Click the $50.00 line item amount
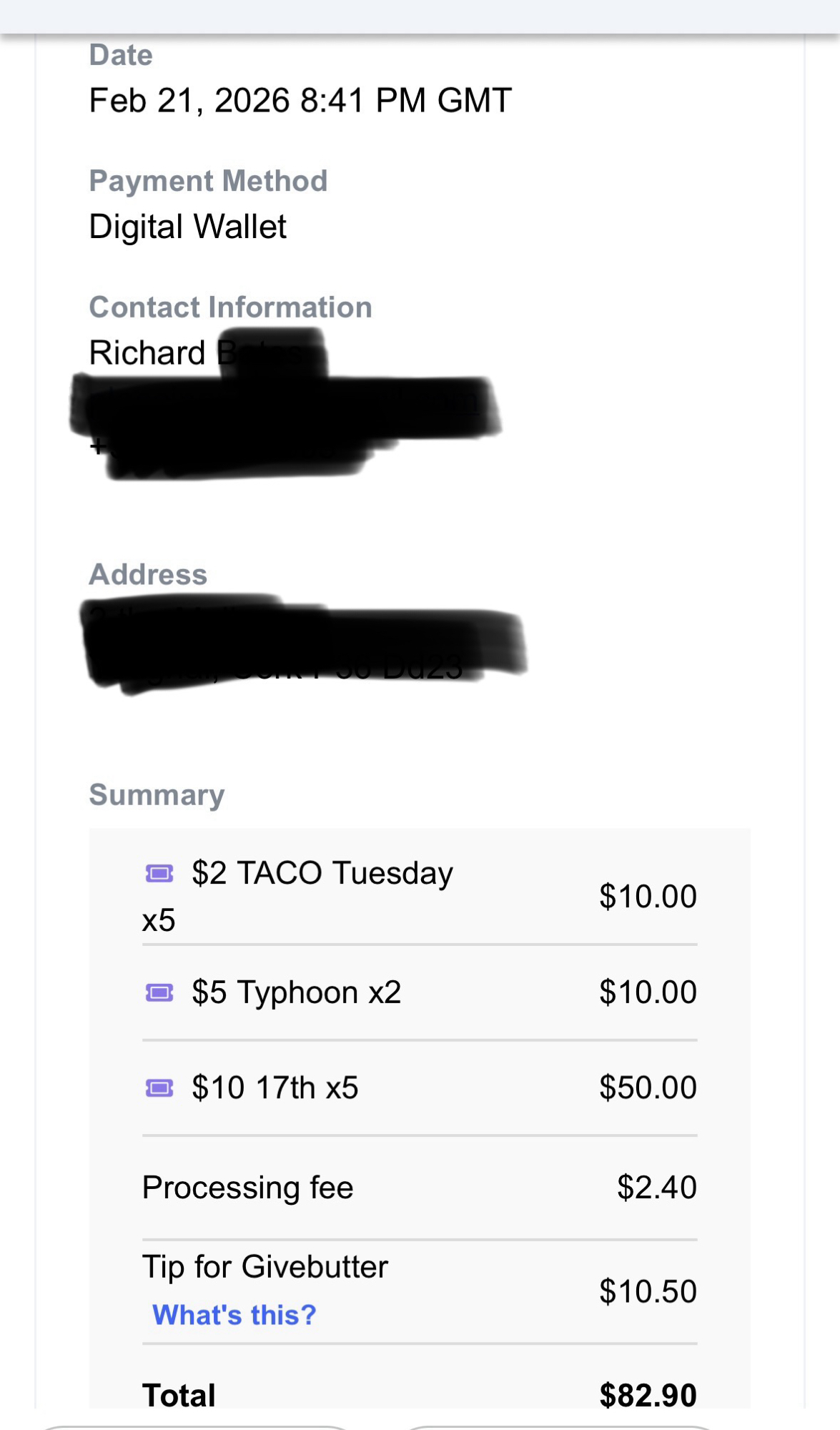840x1430 pixels. (648, 1088)
